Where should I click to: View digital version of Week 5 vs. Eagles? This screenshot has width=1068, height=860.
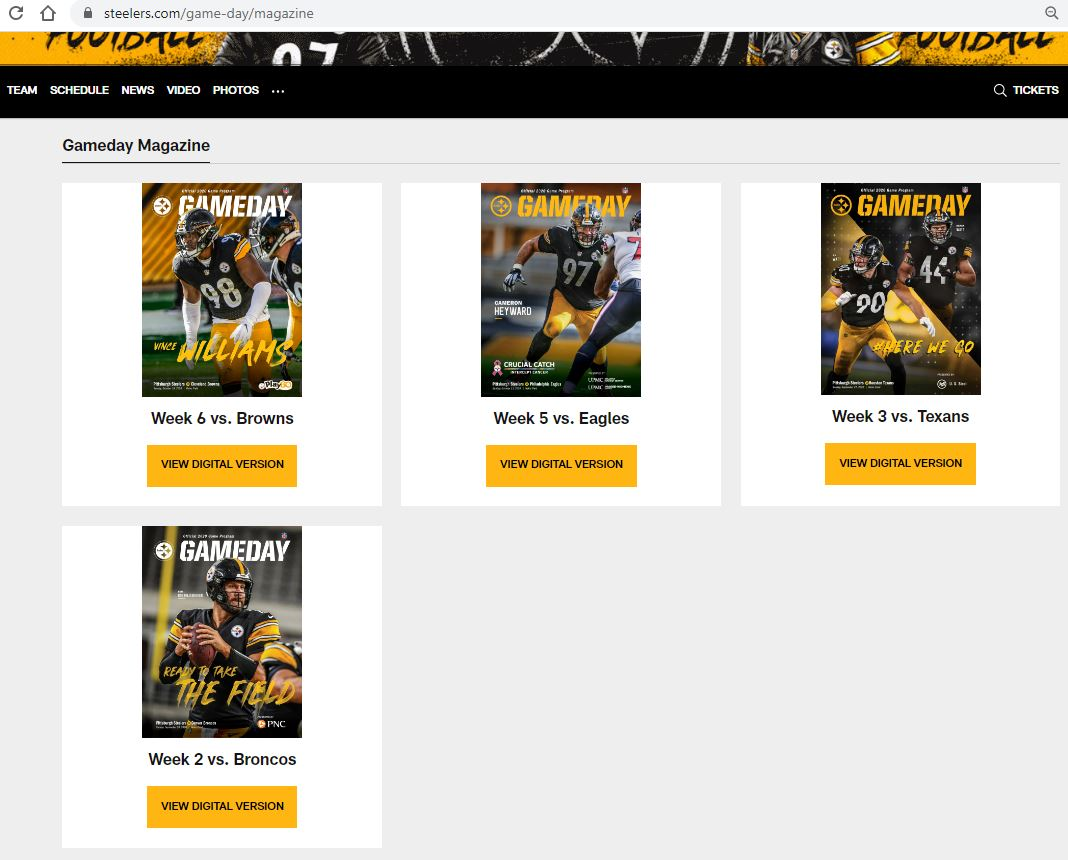561,466
